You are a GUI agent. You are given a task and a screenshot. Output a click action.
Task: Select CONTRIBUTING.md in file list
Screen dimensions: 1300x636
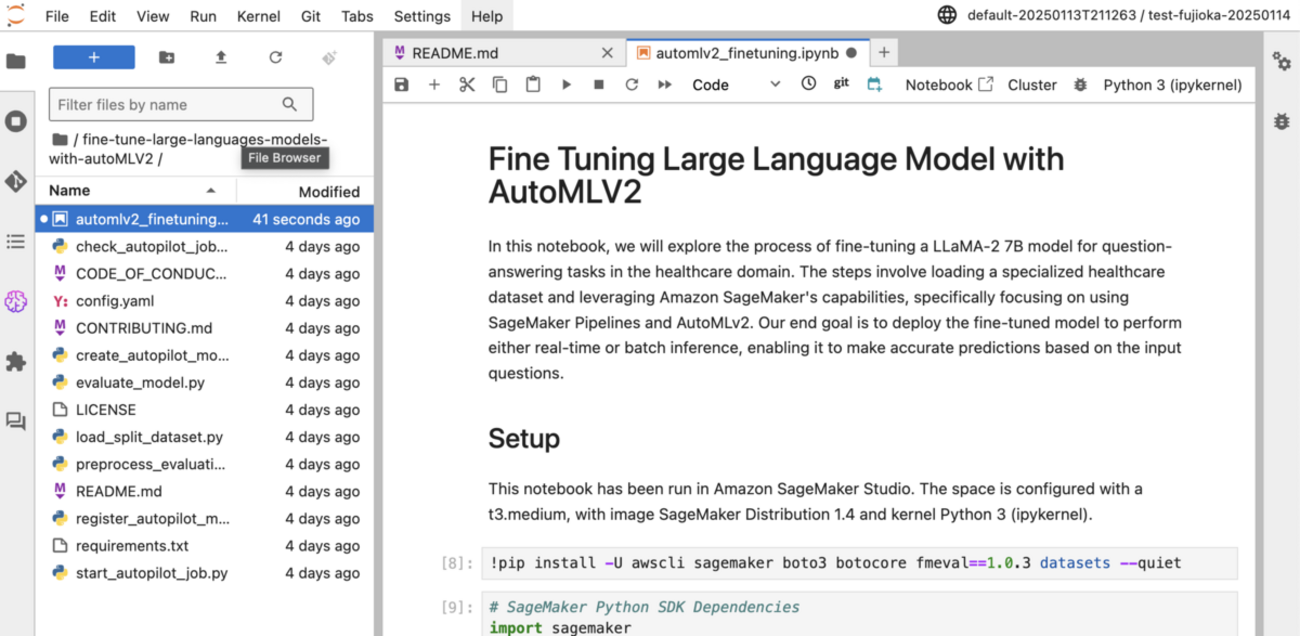pyautogui.click(x=205, y=328)
